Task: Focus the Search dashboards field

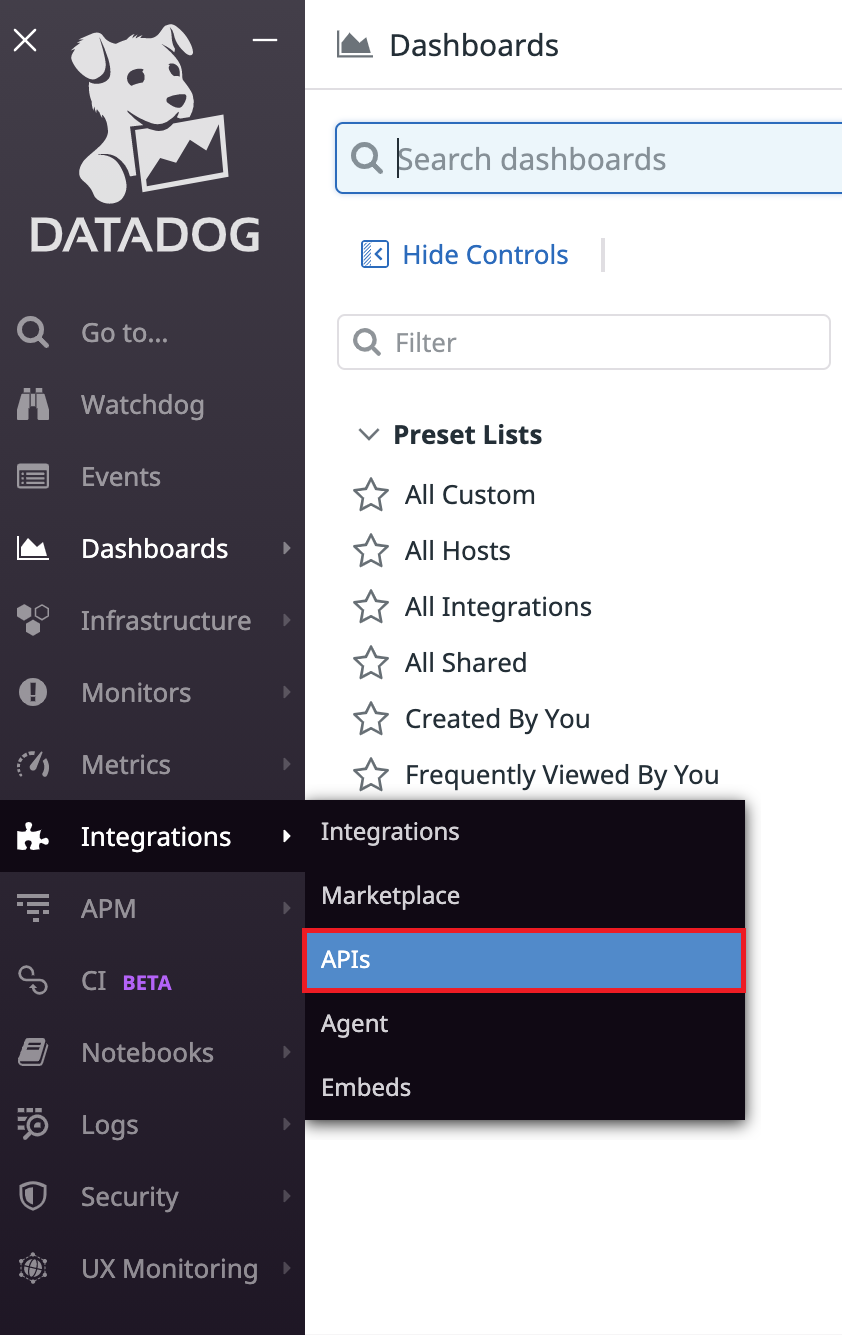Action: [610, 159]
